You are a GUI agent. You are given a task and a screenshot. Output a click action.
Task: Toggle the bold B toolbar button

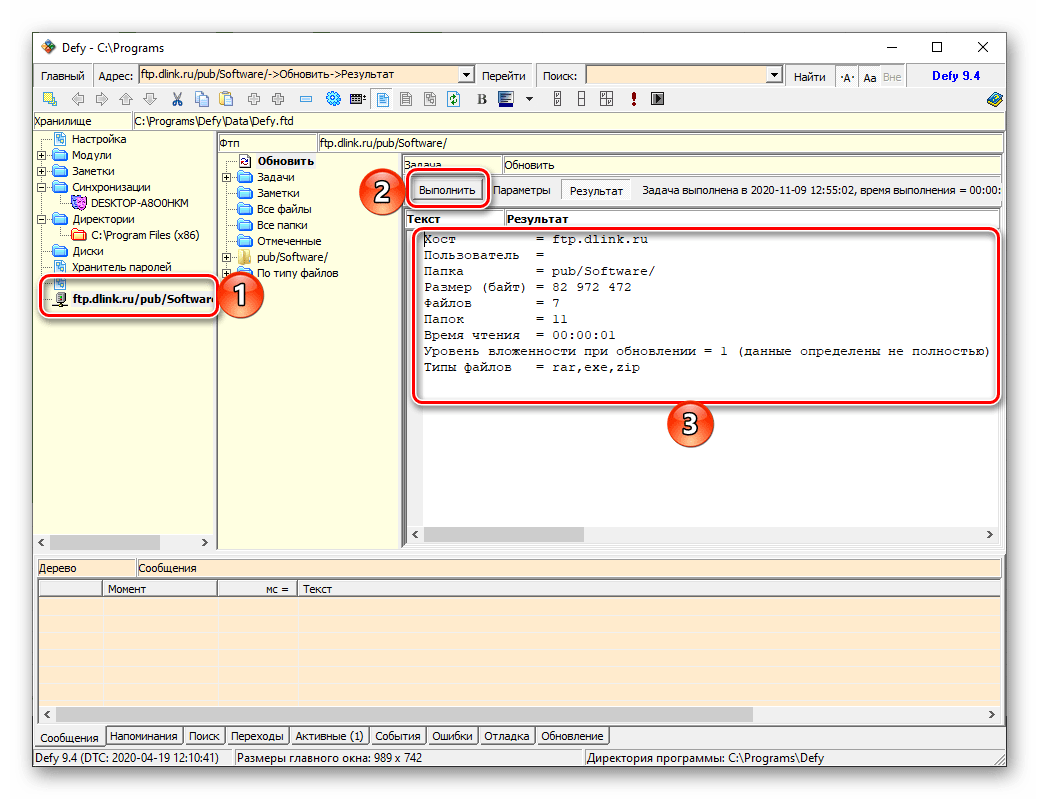click(481, 99)
